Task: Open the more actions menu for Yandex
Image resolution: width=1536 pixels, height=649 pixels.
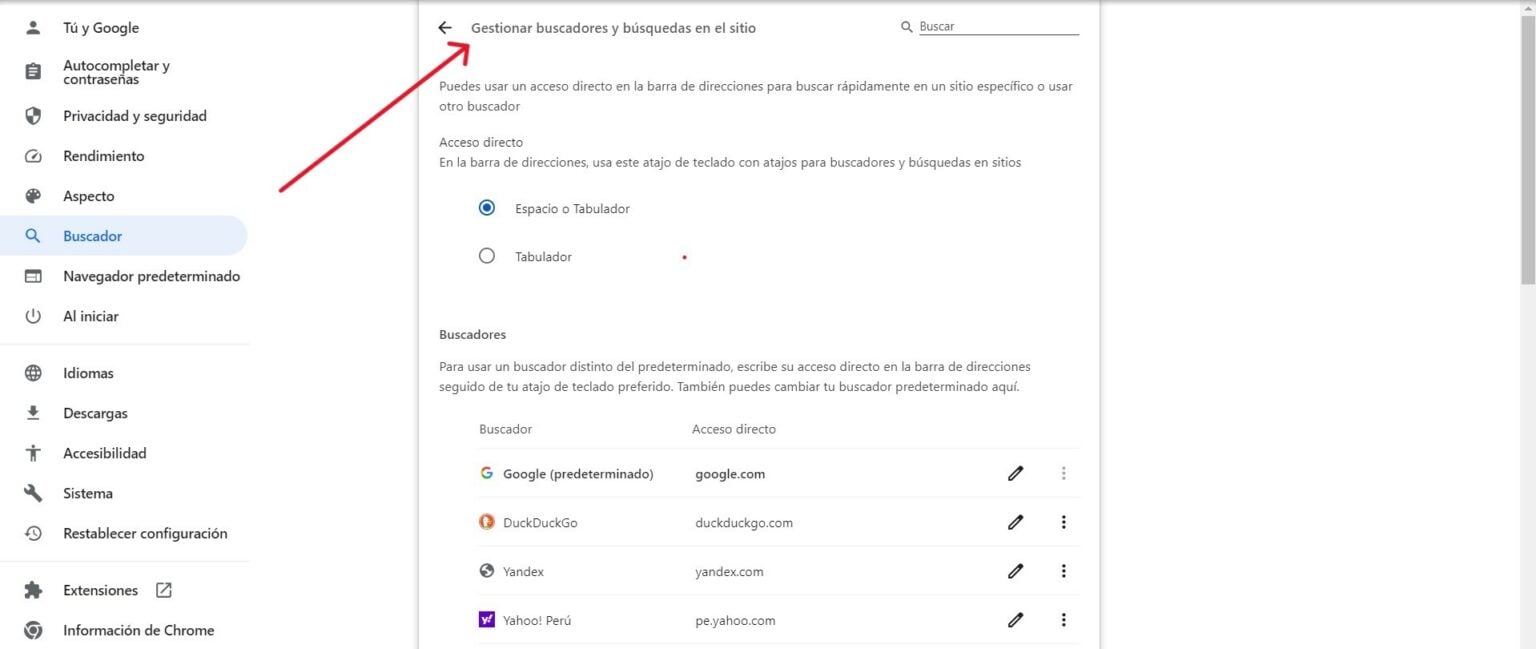Action: coord(1064,570)
